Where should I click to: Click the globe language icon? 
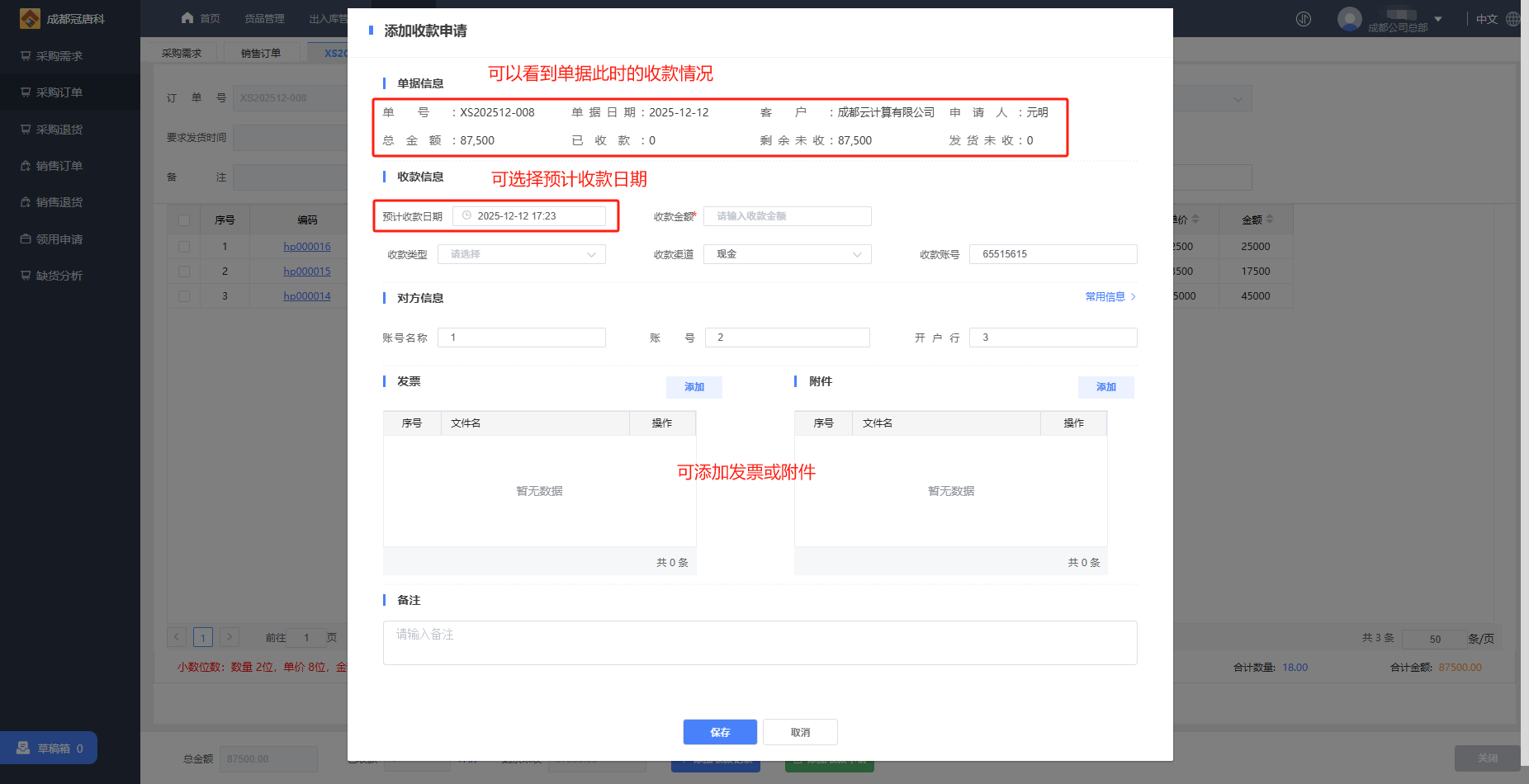coord(1512,19)
